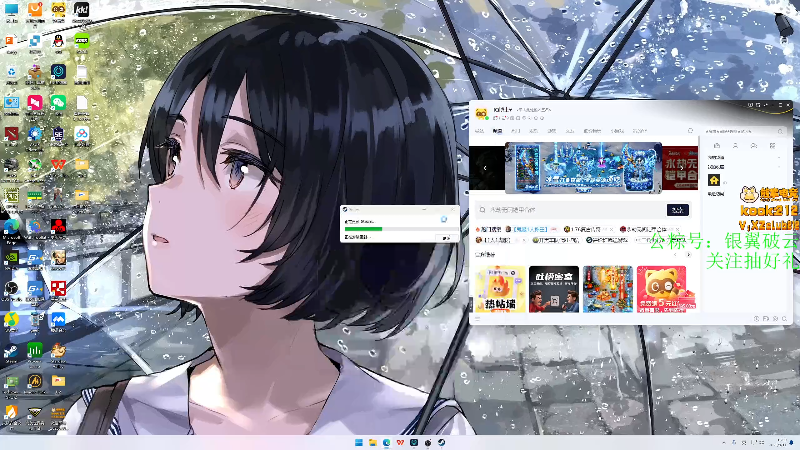Open File Explorer from the taskbar
Screen dimensions: 800x450
tap(372, 442)
